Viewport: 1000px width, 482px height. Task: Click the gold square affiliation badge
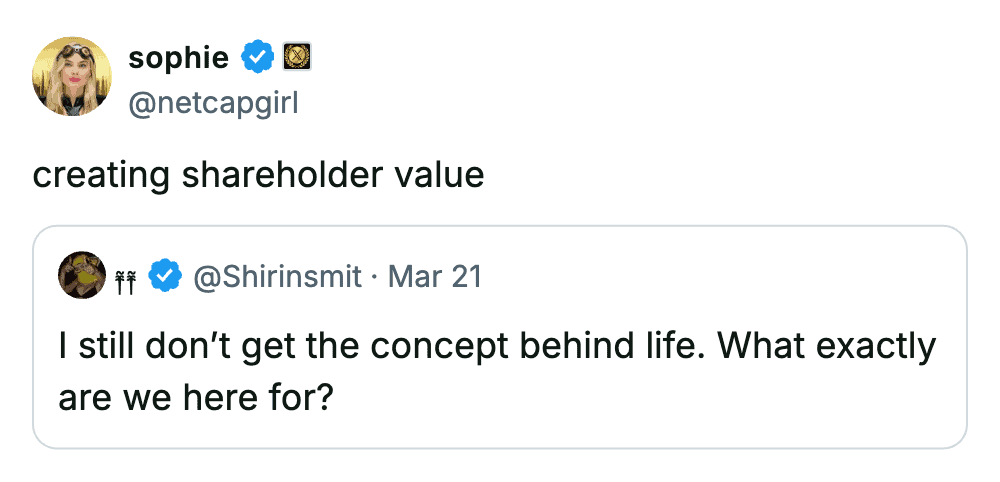tap(294, 59)
